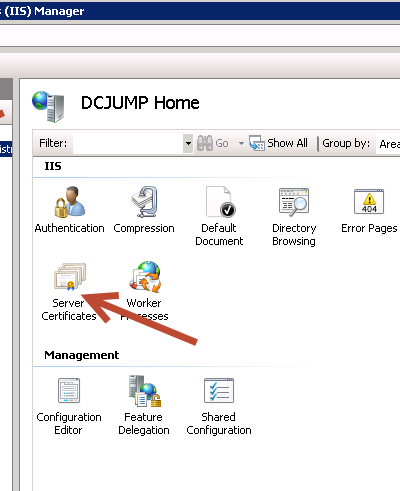Click the DCJUMP server home icon
Screen dimensions: 400x491
pyautogui.click(x=48, y=106)
